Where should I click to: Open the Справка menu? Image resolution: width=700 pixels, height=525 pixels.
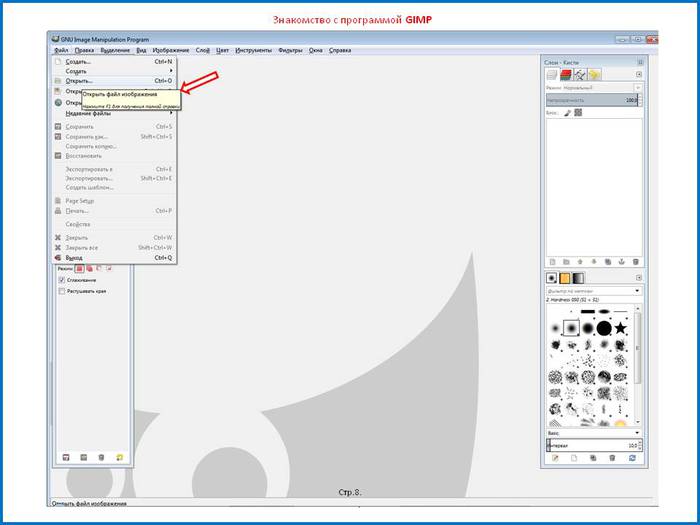(x=340, y=50)
